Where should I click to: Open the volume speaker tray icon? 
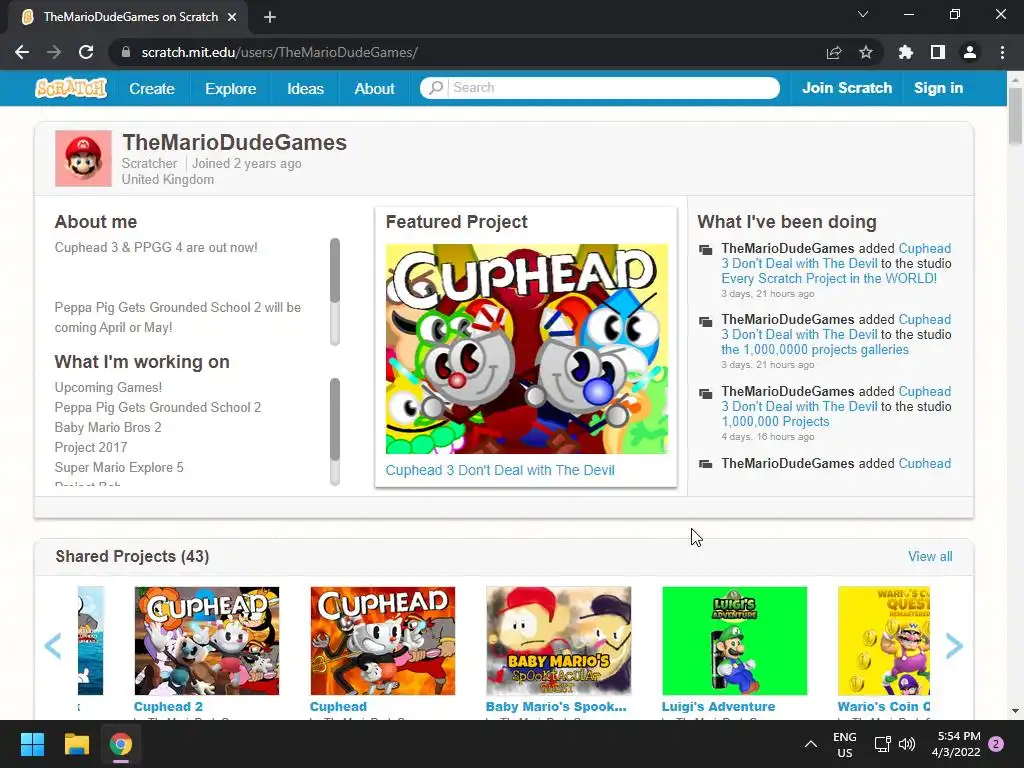906,744
